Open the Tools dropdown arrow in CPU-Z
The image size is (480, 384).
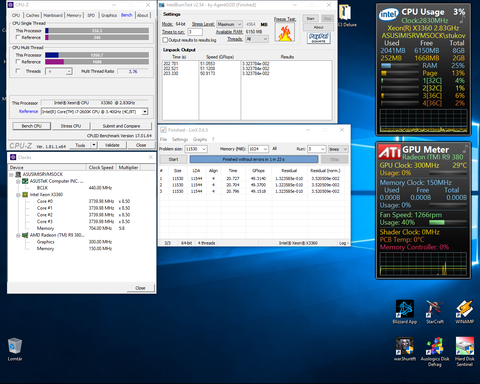(x=94, y=145)
